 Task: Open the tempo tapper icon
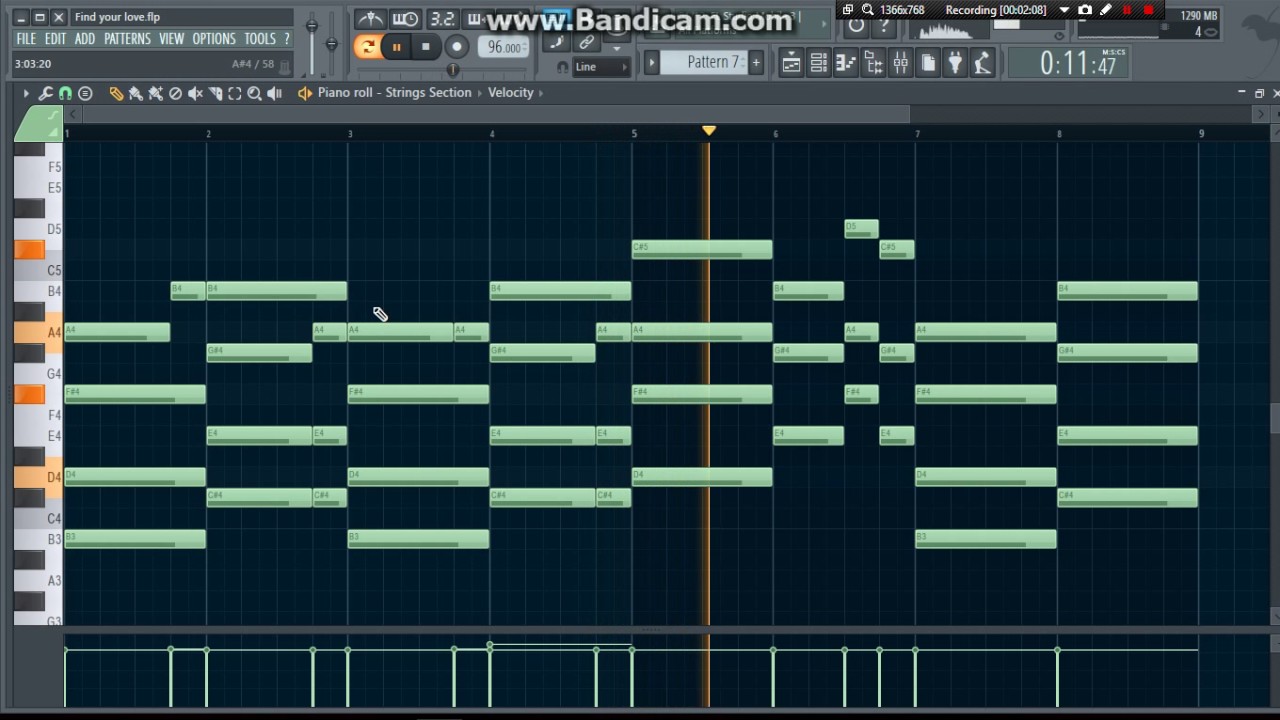[x=982, y=64]
